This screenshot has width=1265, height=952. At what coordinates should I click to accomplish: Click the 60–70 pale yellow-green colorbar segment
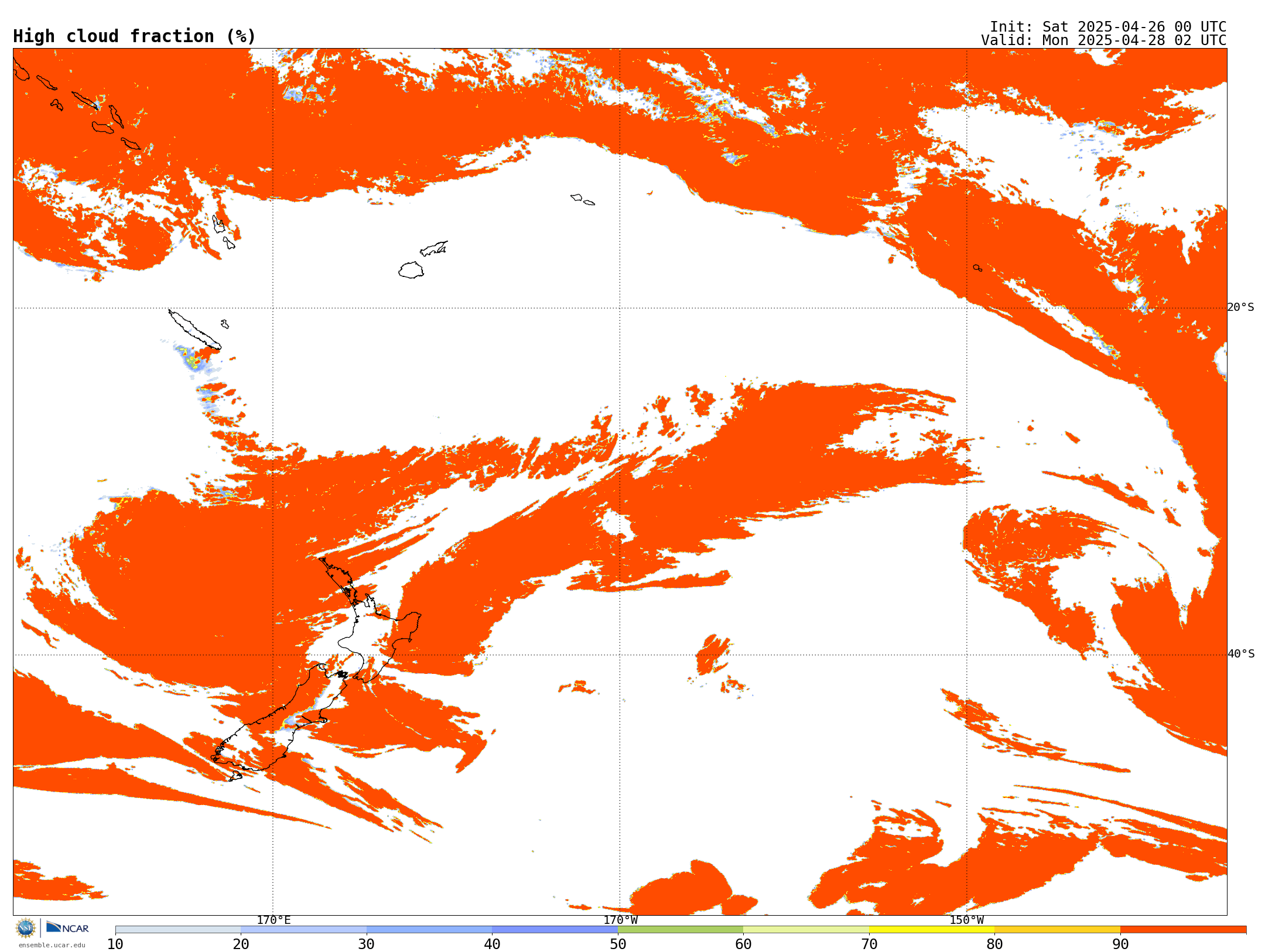click(x=806, y=930)
